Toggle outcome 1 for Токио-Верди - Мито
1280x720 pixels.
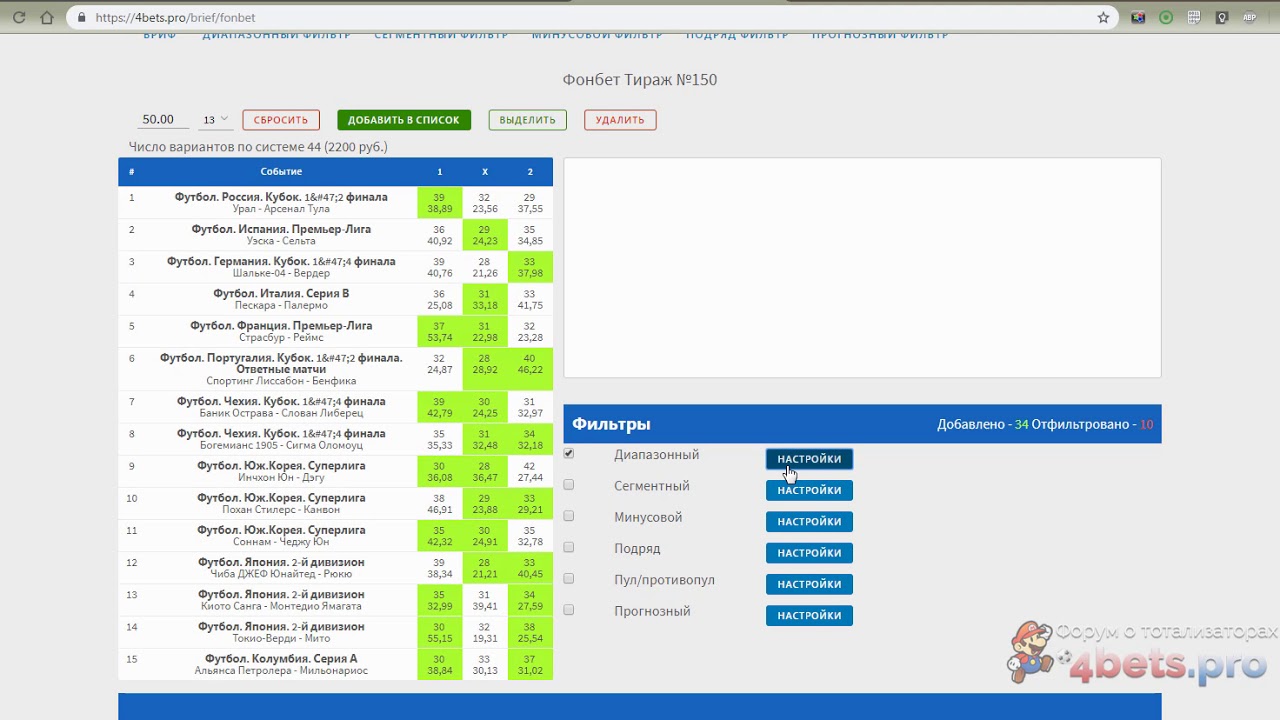pyautogui.click(x=440, y=632)
